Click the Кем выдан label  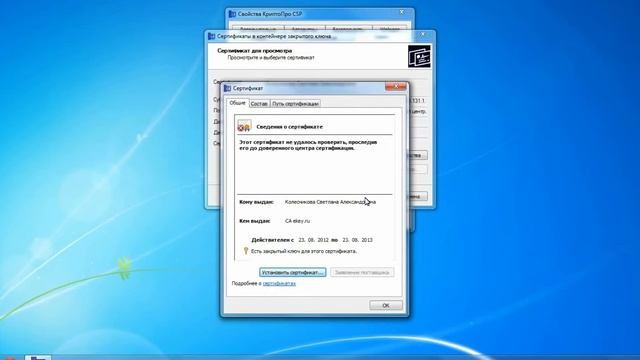pos(255,221)
